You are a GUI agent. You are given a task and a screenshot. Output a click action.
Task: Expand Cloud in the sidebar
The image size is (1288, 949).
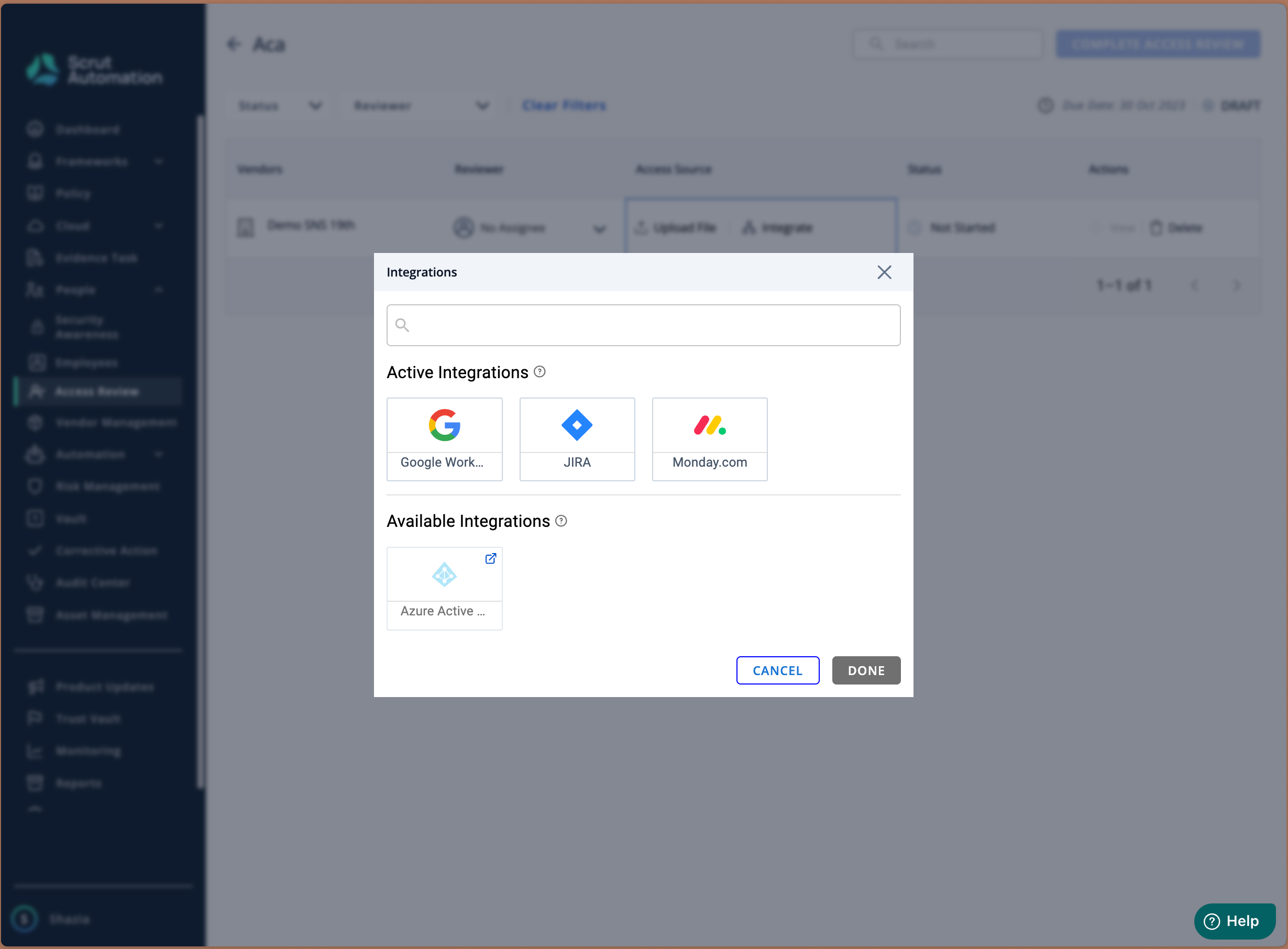point(95,226)
